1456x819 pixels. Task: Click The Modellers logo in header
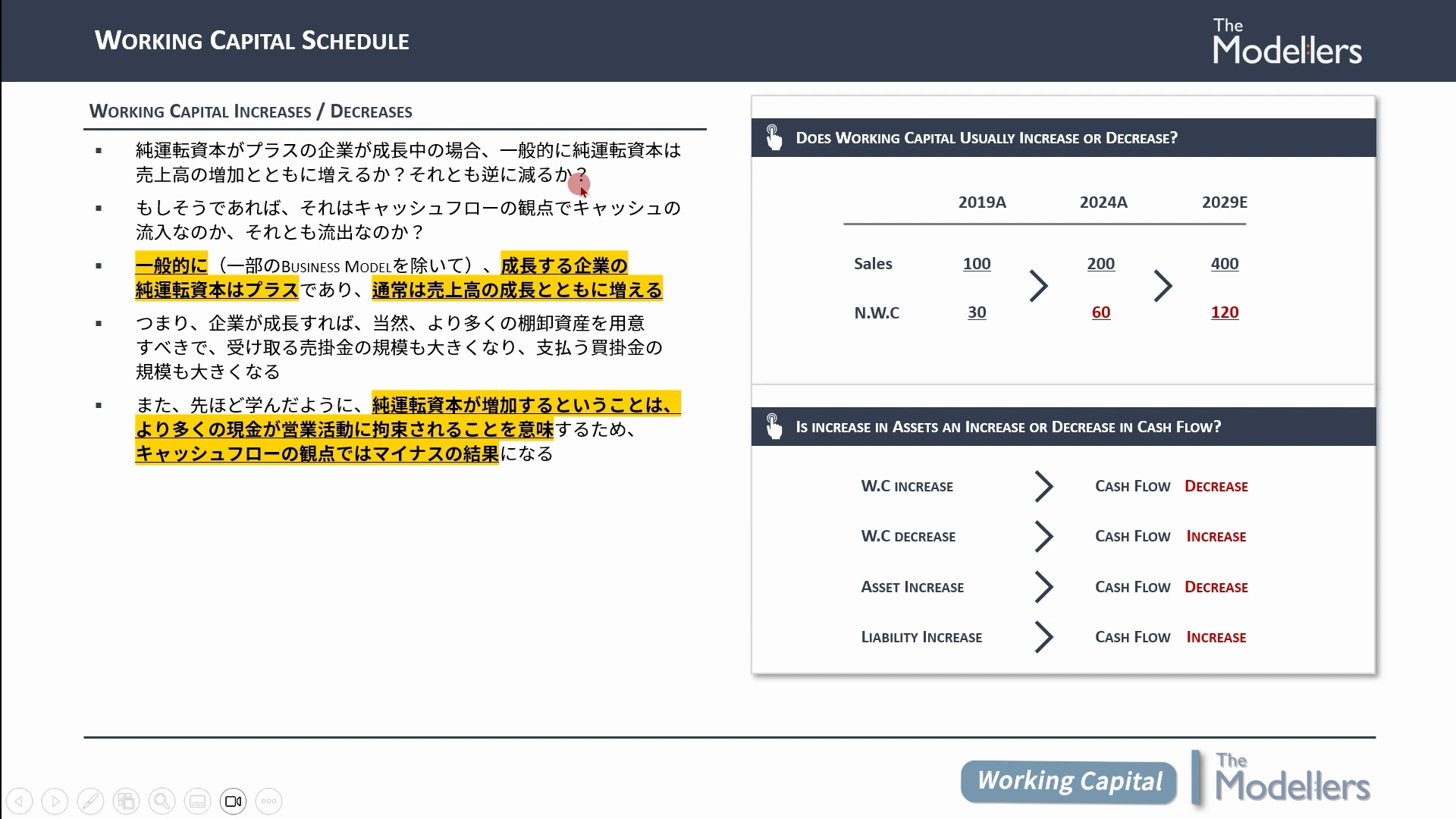click(1287, 41)
